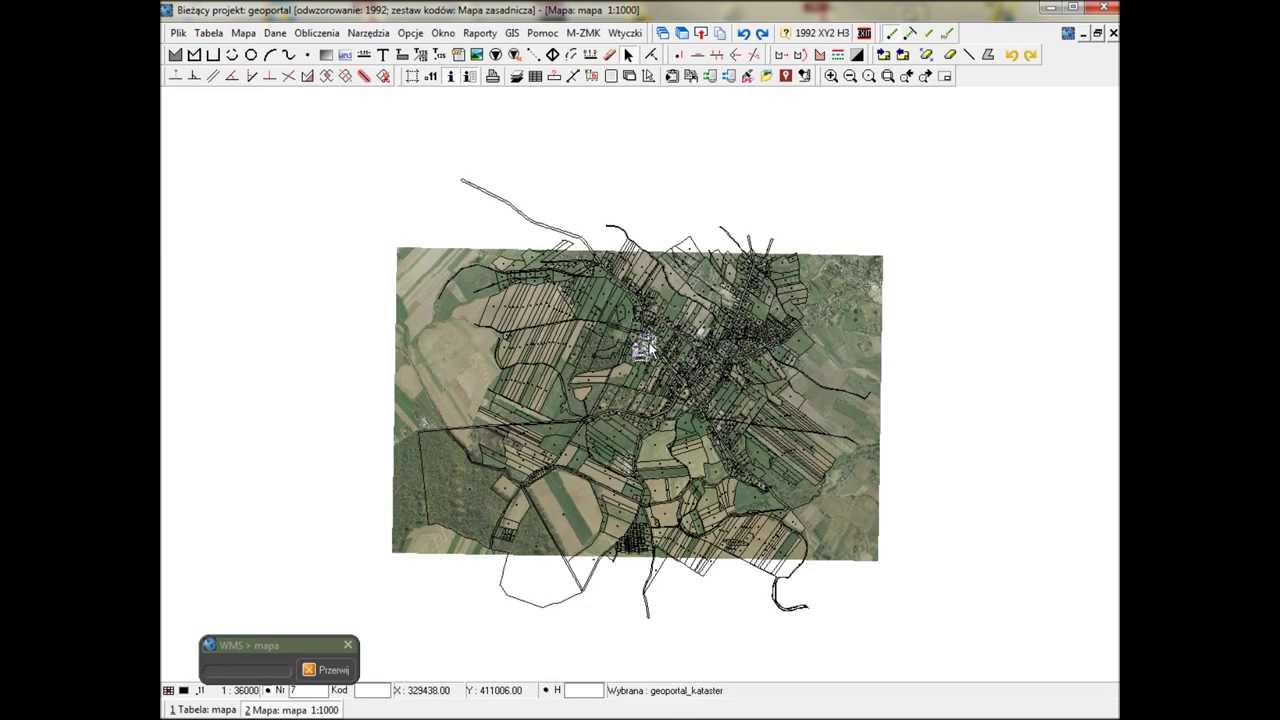Image resolution: width=1280 pixels, height=720 pixels.
Task: Select the text 'T' insertion tool
Action: point(383,55)
